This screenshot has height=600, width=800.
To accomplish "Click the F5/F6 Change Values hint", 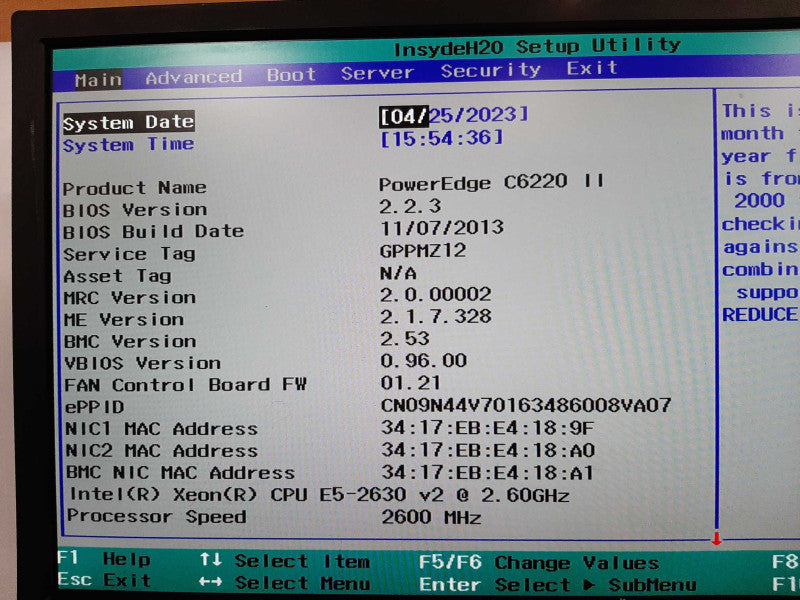I will pos(539,563).
